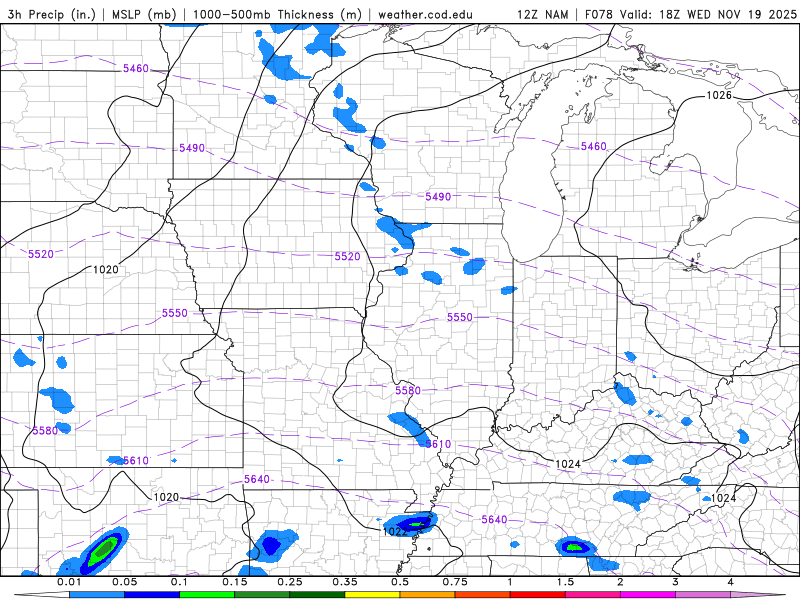800x600 pixels.
Task: Click the 0.5 legend value
Action: tap(400, 582)
